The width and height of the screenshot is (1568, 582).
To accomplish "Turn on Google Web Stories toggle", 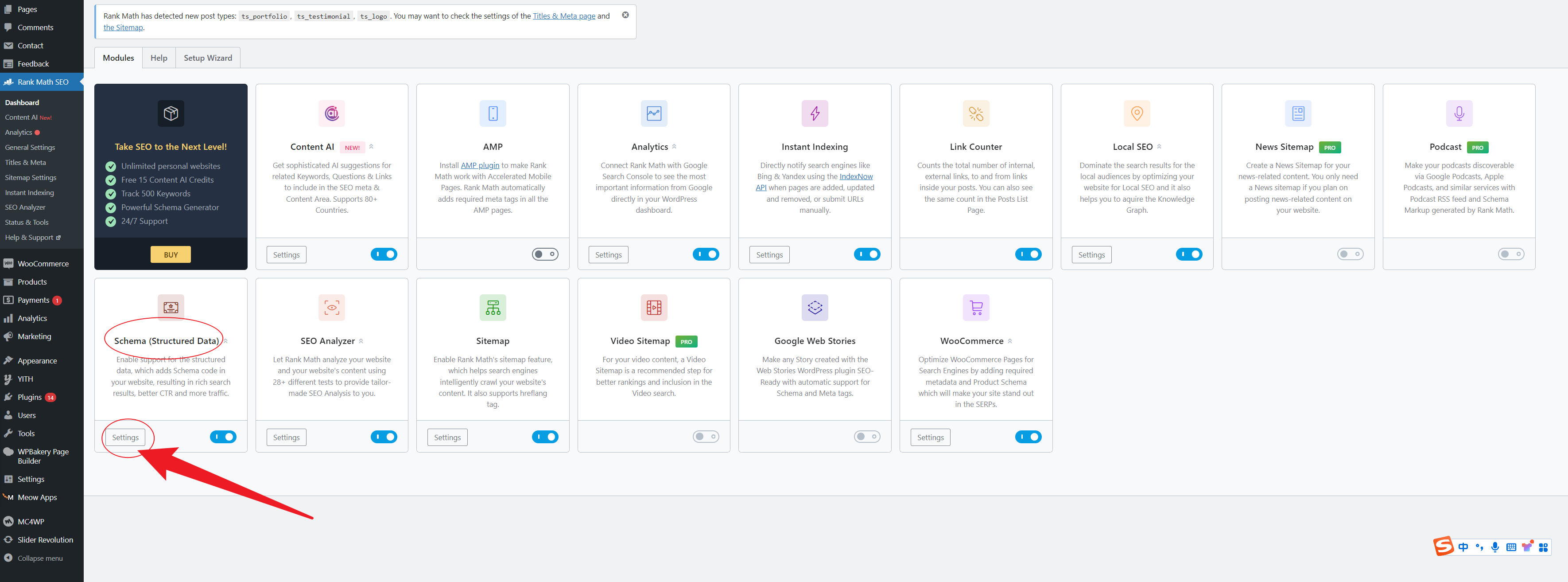I will pos(867,437).
